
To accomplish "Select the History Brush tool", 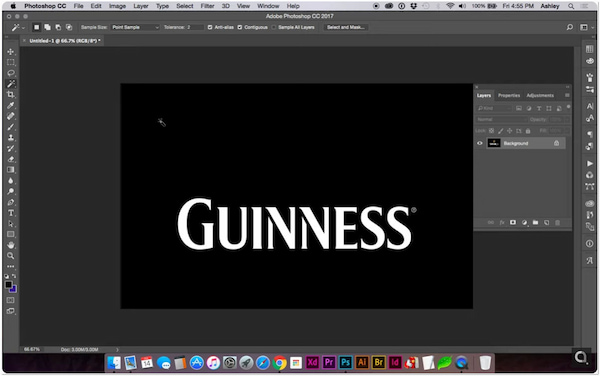I will 11,148.
